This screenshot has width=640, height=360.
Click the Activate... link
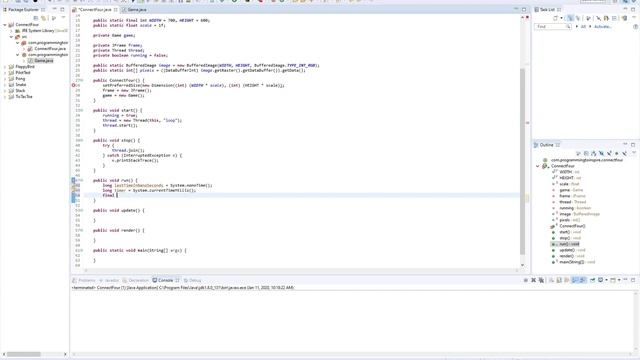pos(602,27)
